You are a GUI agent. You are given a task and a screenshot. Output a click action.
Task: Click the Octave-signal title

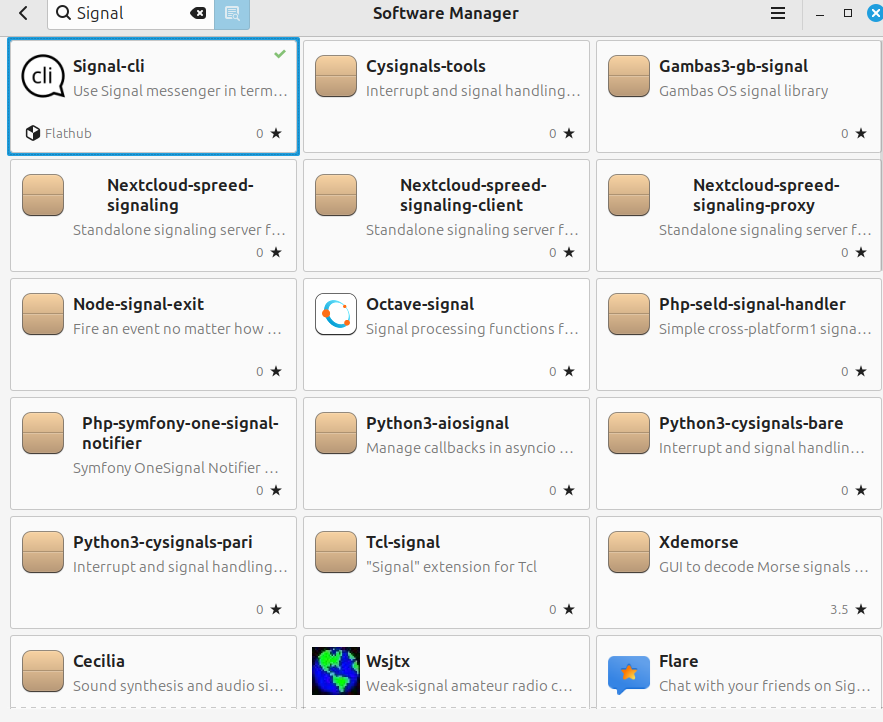click(x=420, y=304)
